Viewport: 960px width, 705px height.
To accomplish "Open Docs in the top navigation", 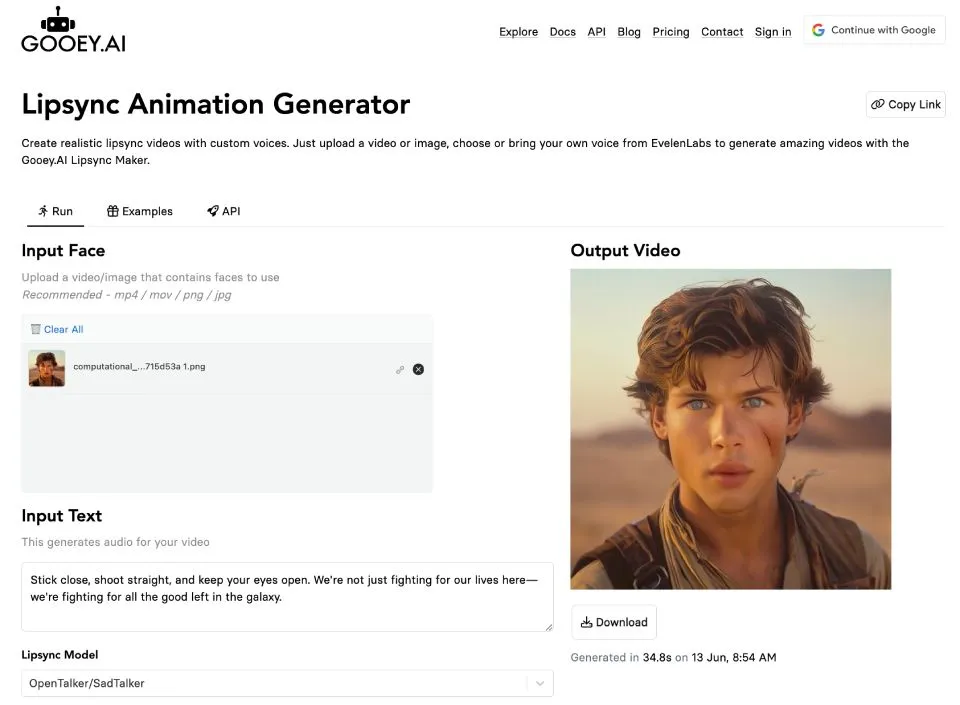I will click(x=562, y=32).
